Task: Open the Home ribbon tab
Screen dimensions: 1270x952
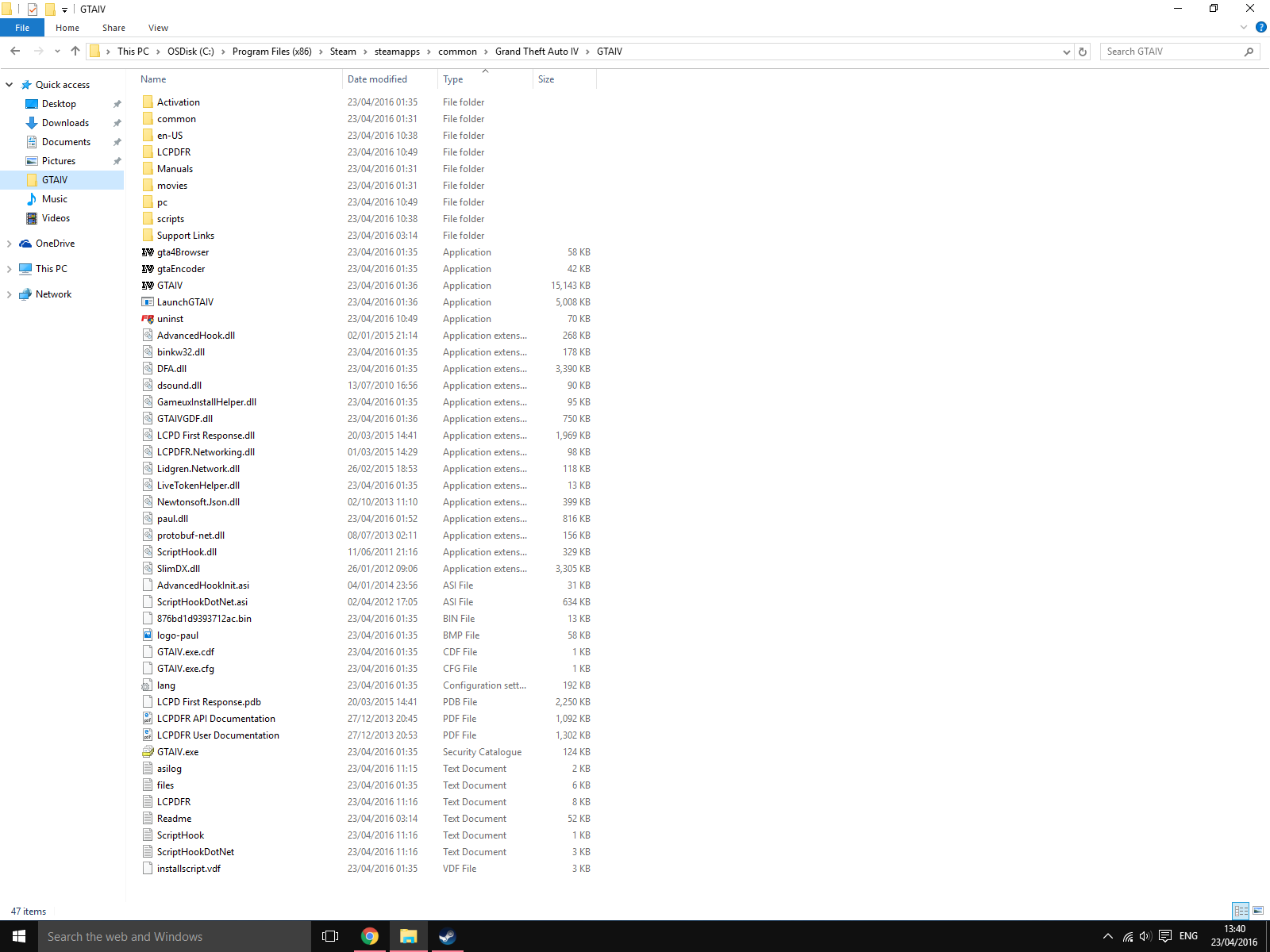Action: click(67, 28)
